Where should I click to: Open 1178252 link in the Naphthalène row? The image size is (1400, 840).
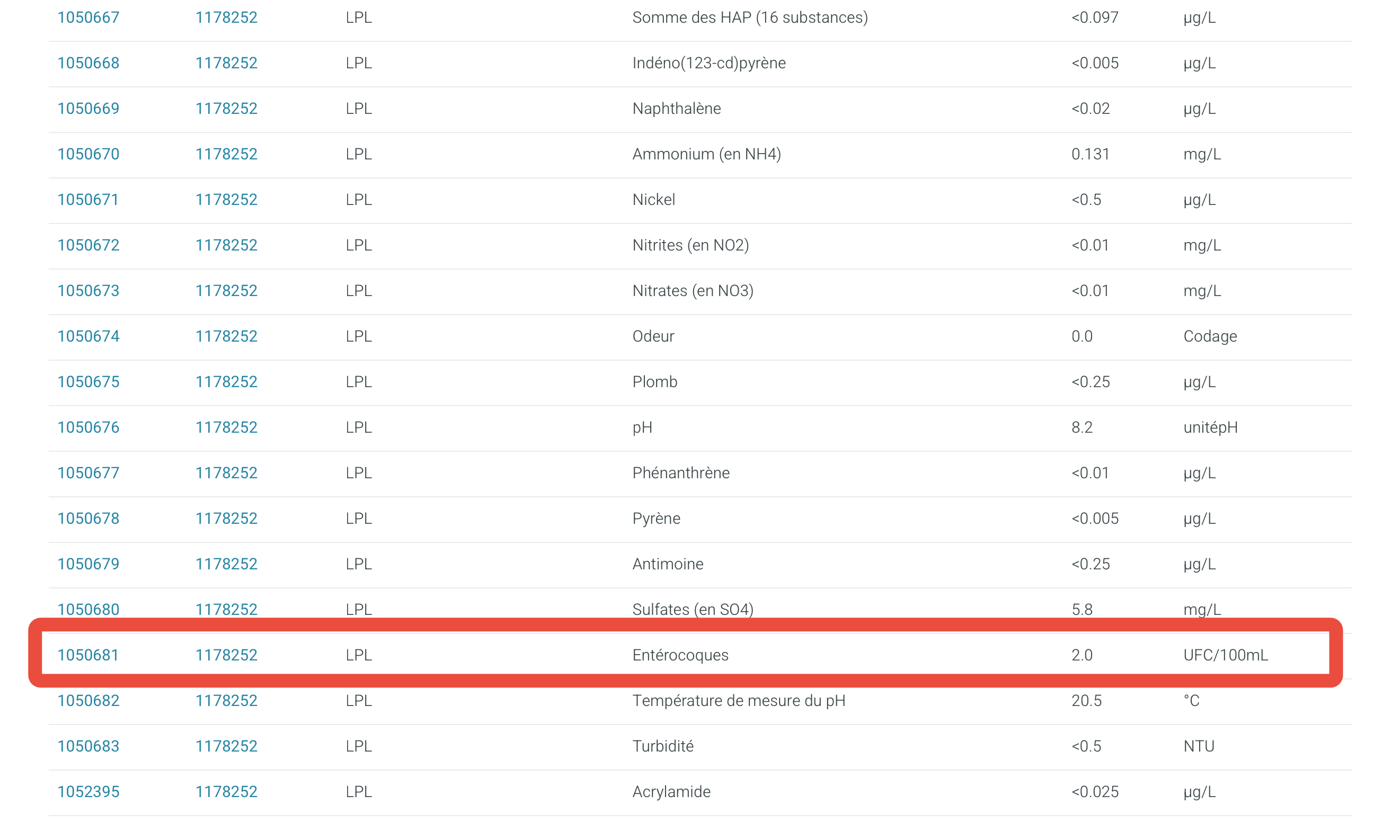pos(226,109)
